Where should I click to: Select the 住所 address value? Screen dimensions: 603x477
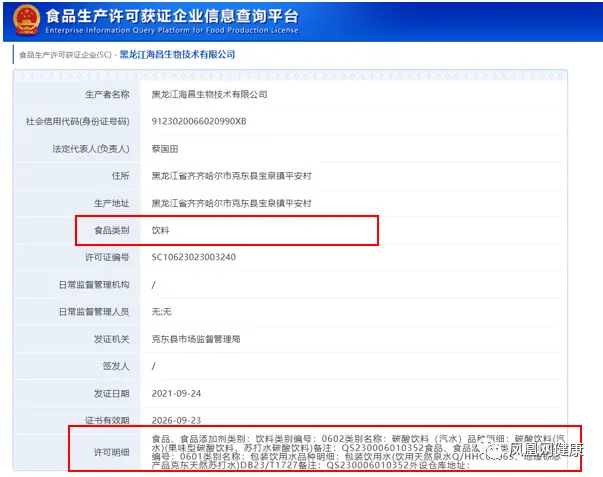coord(231,176)
